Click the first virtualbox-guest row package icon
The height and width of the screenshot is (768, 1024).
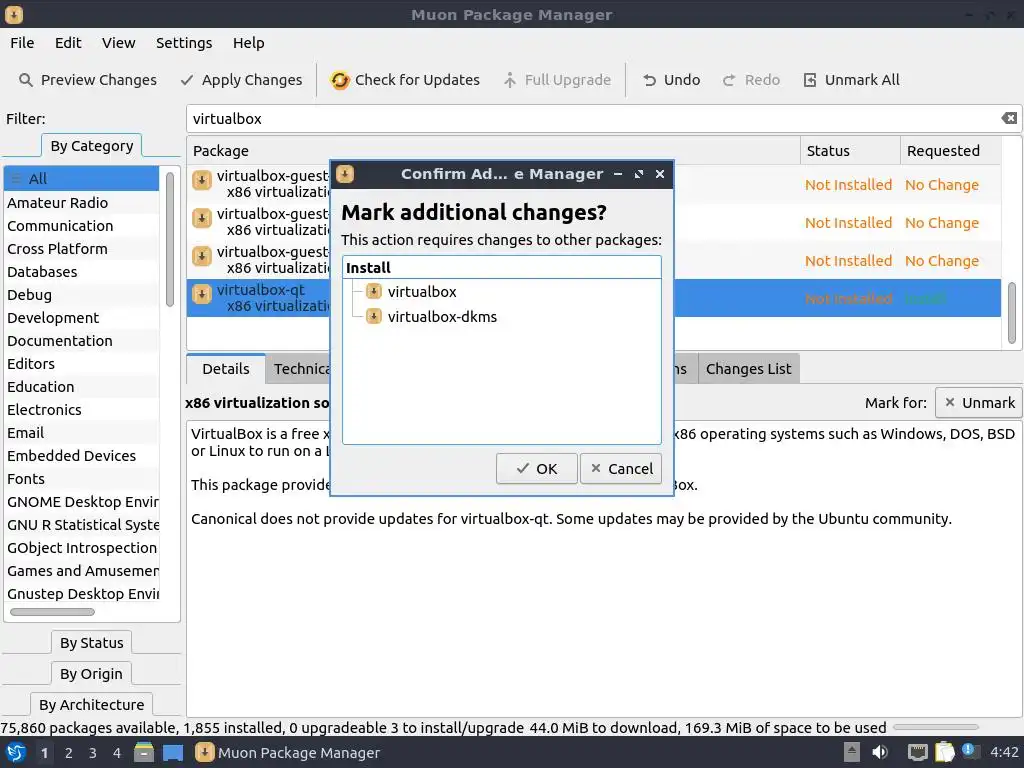202,180
